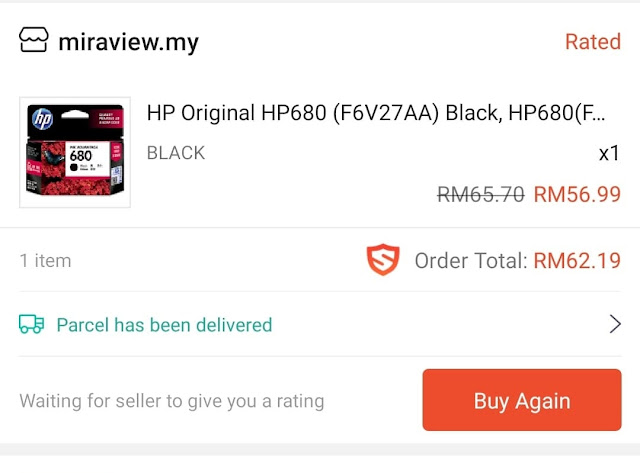The height and width of the screenshot is (473, 640).
Task: Expand delivery details with chevron arrow
Action: pos(615,324)
